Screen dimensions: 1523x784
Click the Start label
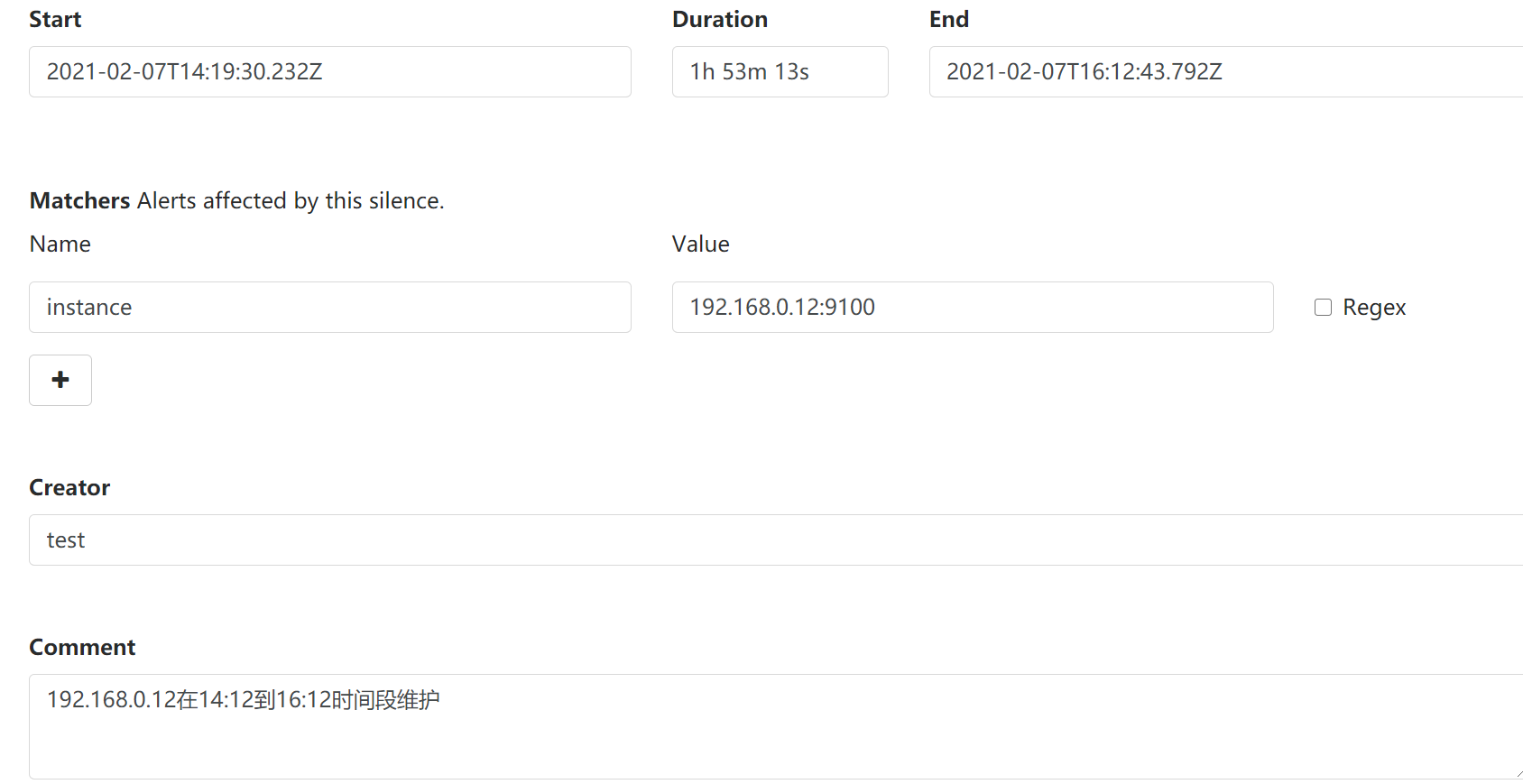[x=55, y=20]
